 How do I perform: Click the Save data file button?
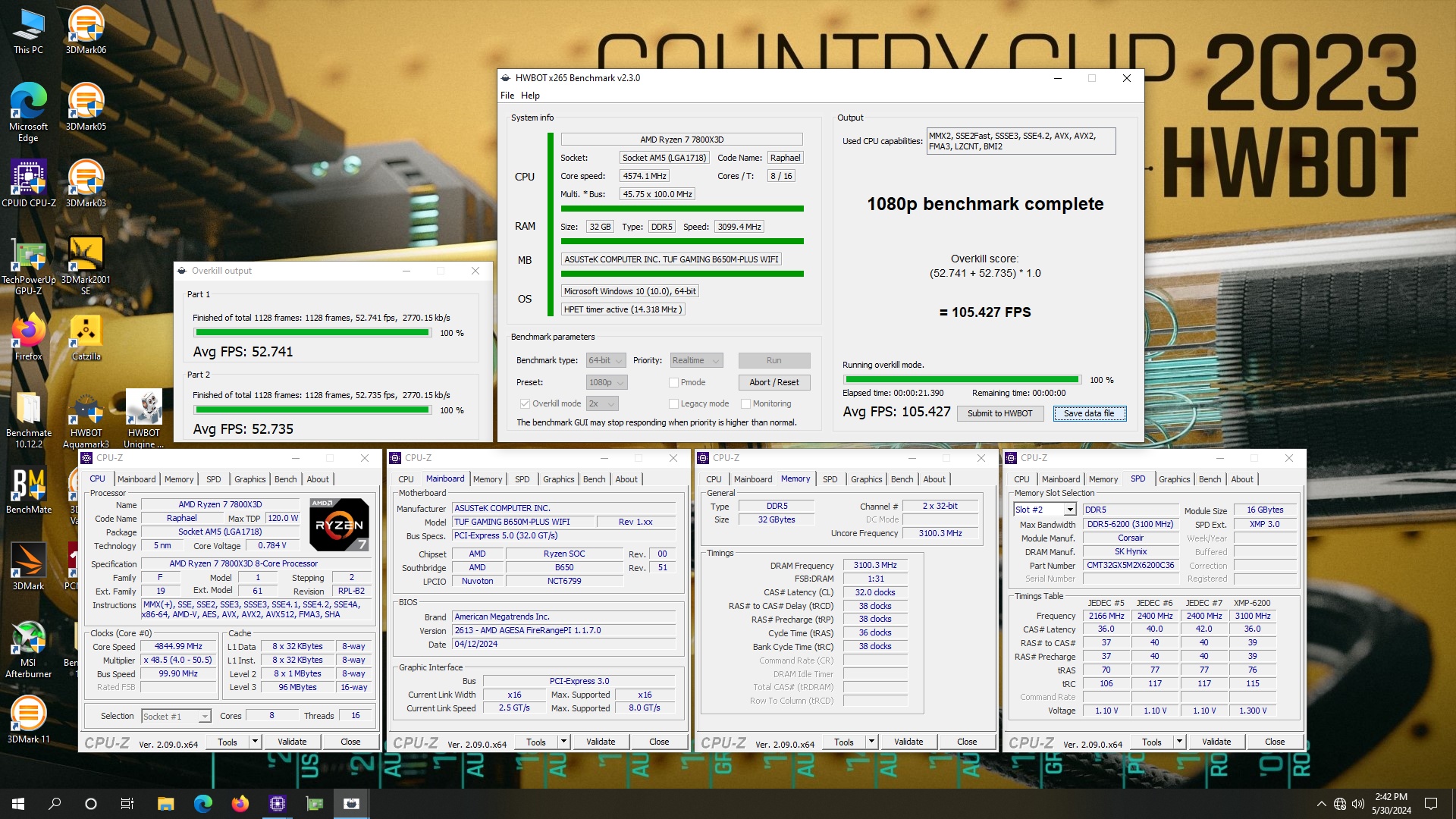tap(1089, 414)
